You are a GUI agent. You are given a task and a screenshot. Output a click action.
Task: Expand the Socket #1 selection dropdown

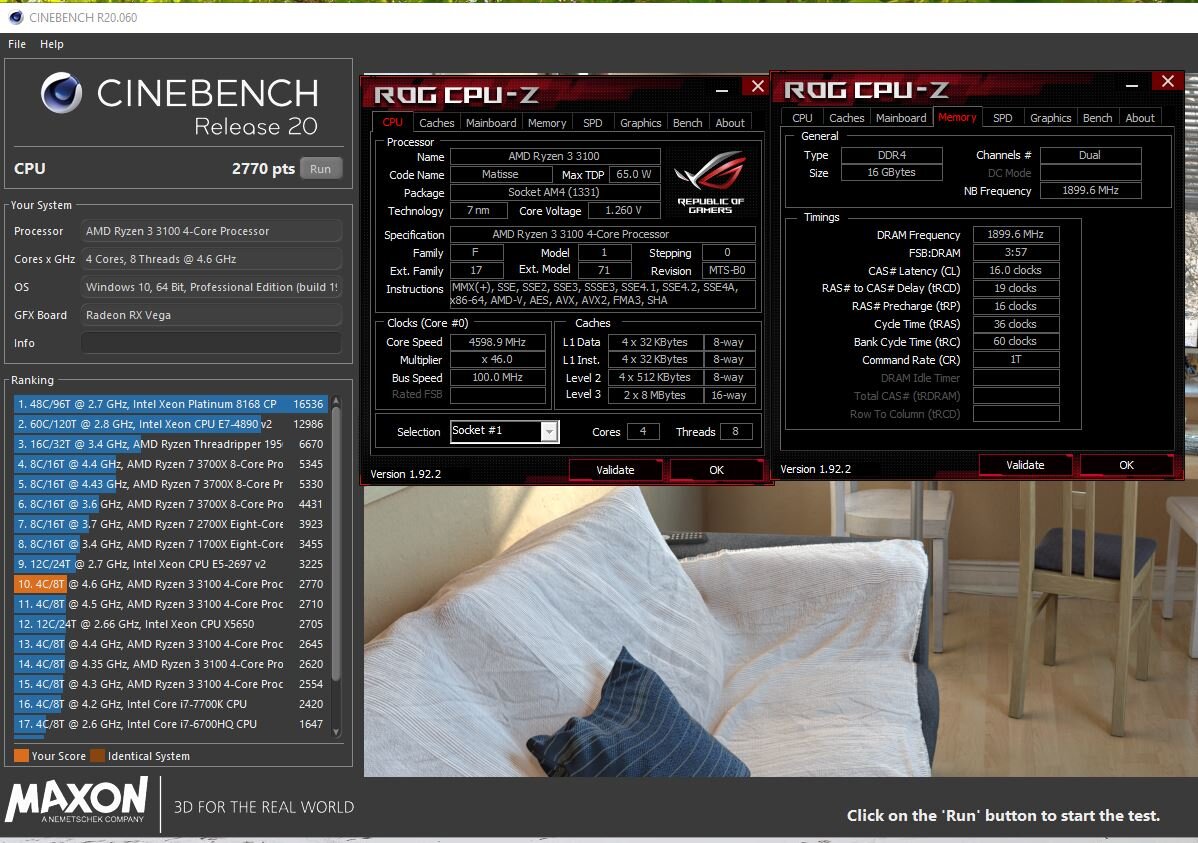coord(549,432)
